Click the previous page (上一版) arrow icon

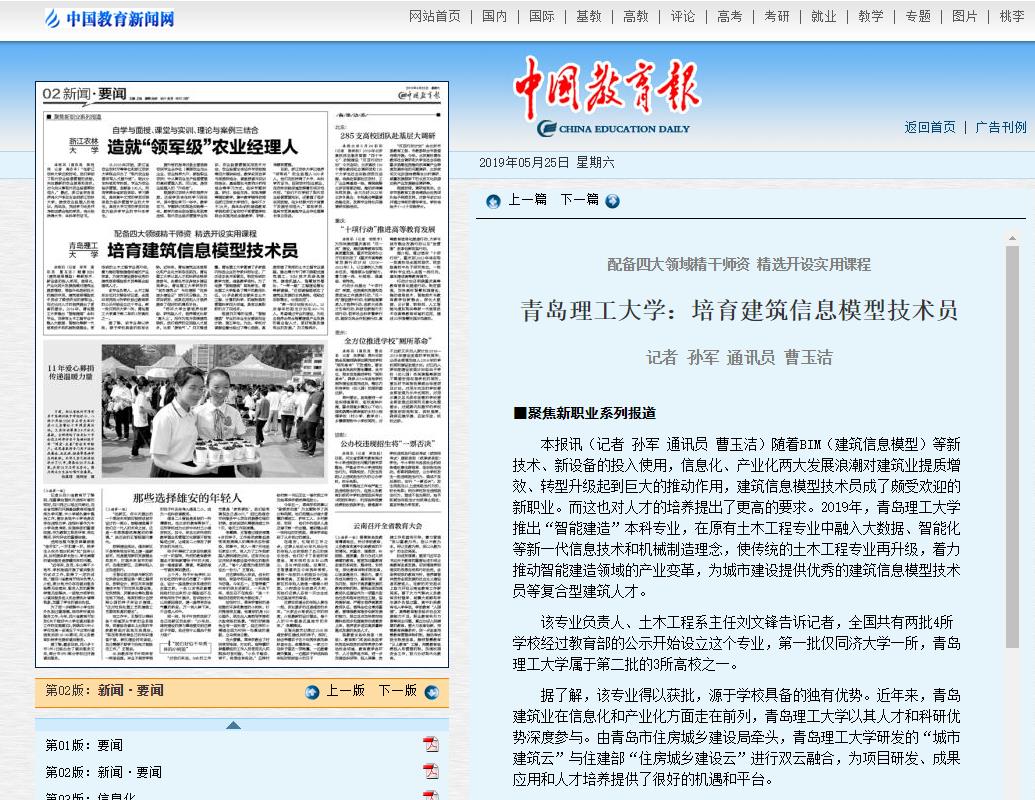[312, 692]
